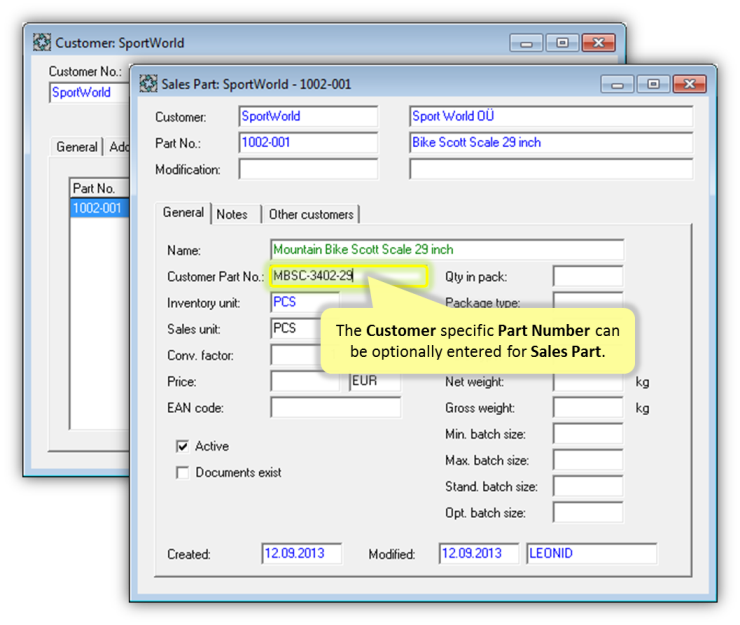Click the Modification input field
The image size is (740, 625).
[x=308, y=169]
